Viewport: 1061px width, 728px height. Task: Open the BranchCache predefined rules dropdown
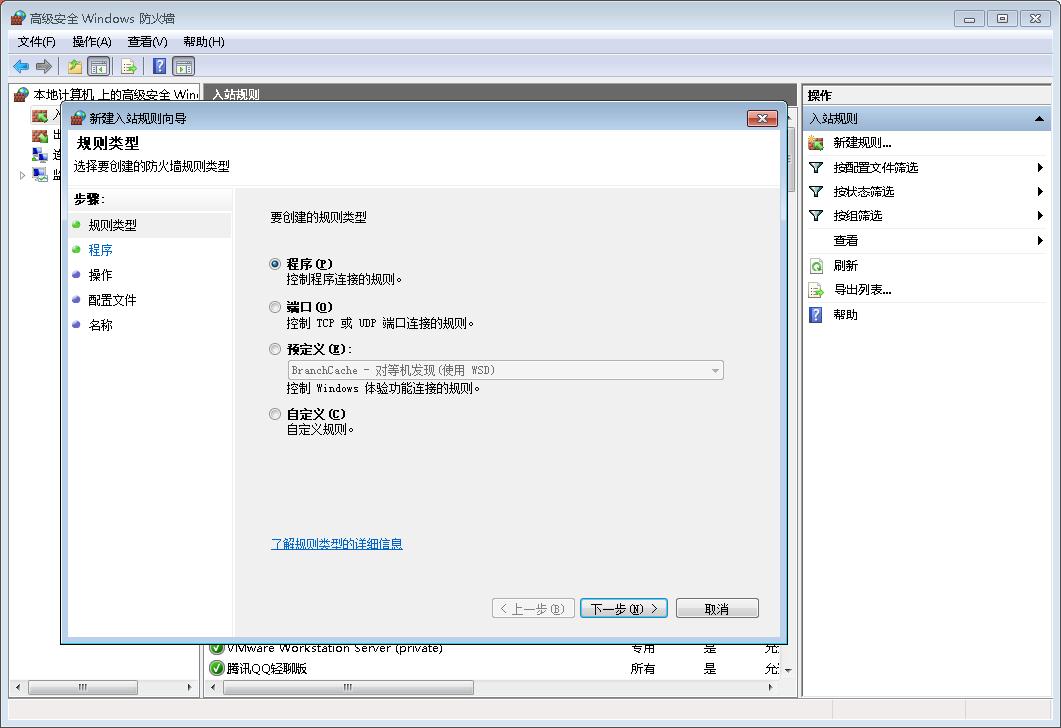[x=715, y=370]
